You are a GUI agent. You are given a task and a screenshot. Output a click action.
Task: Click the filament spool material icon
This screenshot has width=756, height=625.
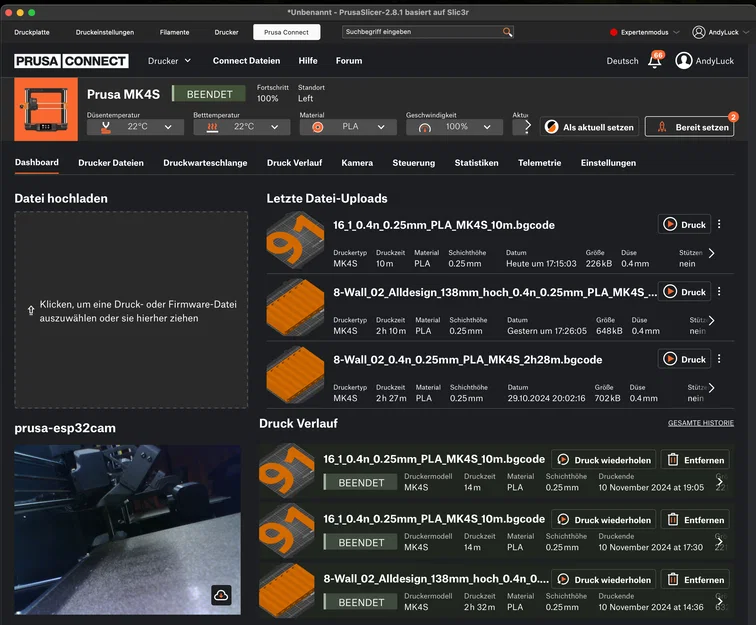coord(318,127)
